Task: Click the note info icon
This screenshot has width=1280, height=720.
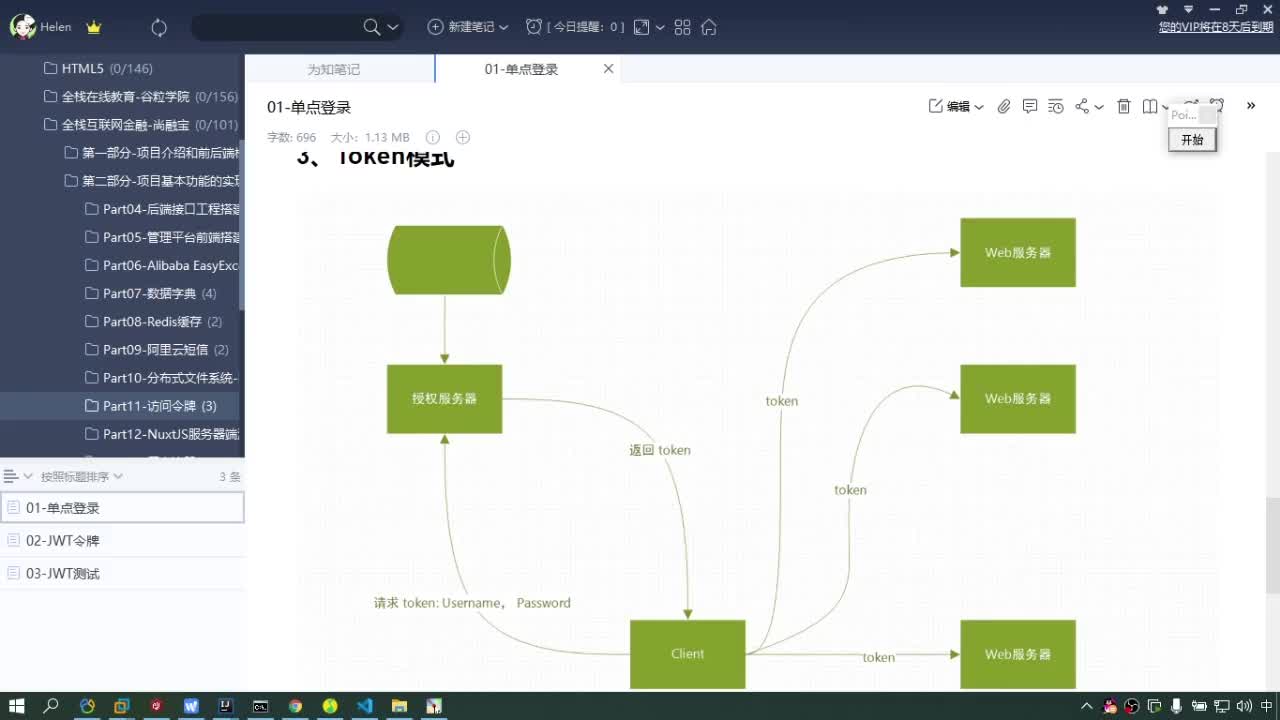Action: coord(433,137)
